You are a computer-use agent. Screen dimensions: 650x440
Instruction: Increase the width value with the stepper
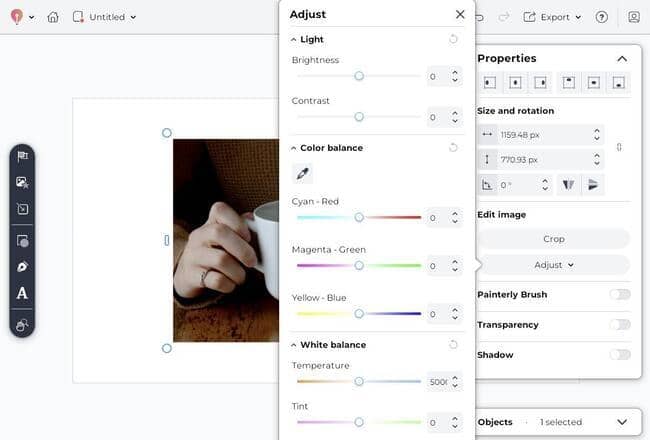pyautogui.click(x=597, y=131)
